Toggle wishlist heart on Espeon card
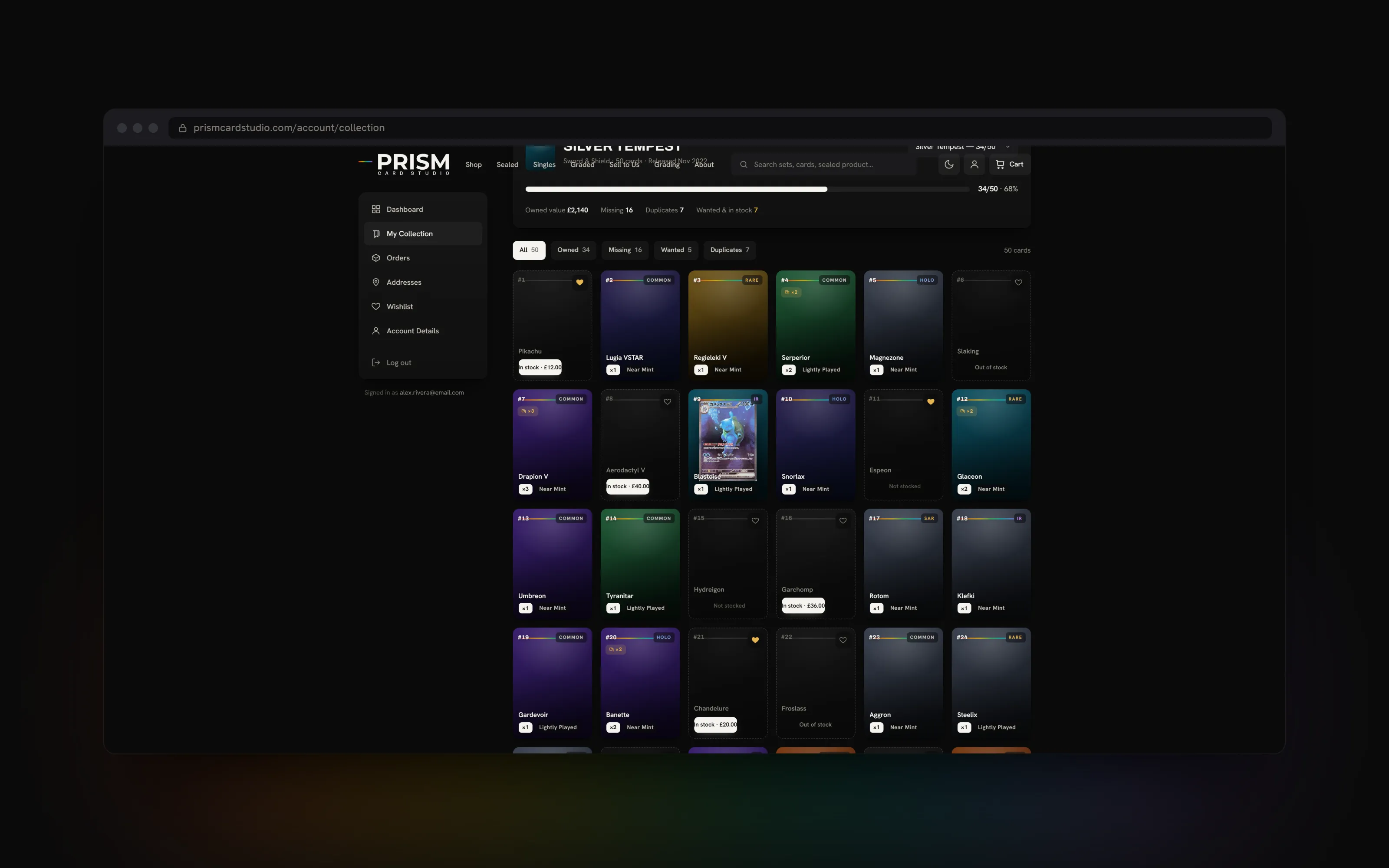 coord(930,401)
